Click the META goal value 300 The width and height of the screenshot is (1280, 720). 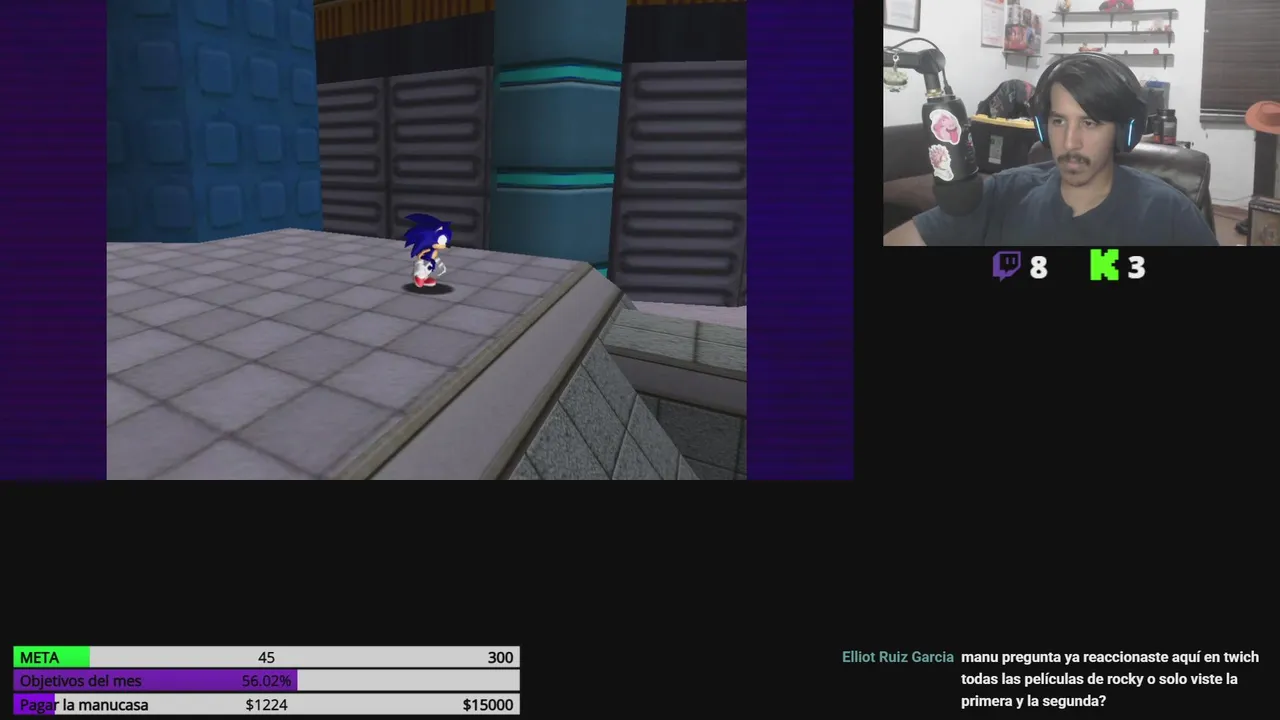pyautogui.click(x=500, y=657)
